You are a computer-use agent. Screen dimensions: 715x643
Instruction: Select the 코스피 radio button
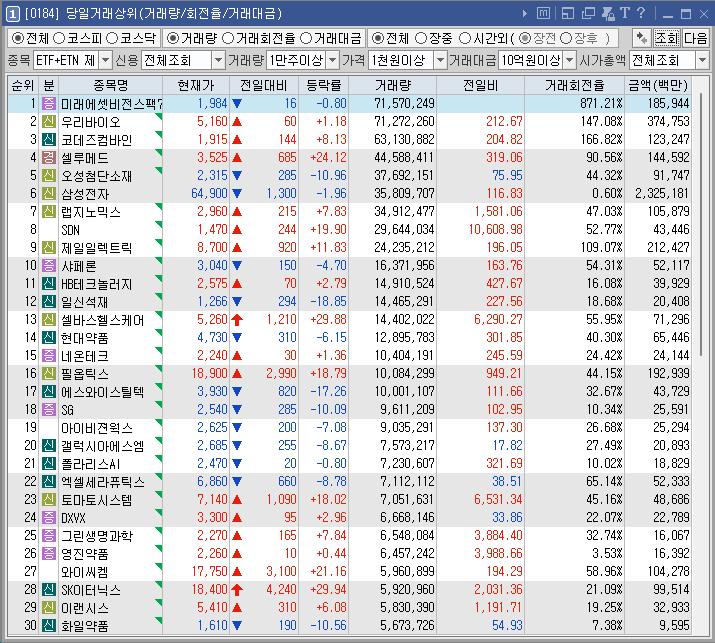[x=59, y=38]
